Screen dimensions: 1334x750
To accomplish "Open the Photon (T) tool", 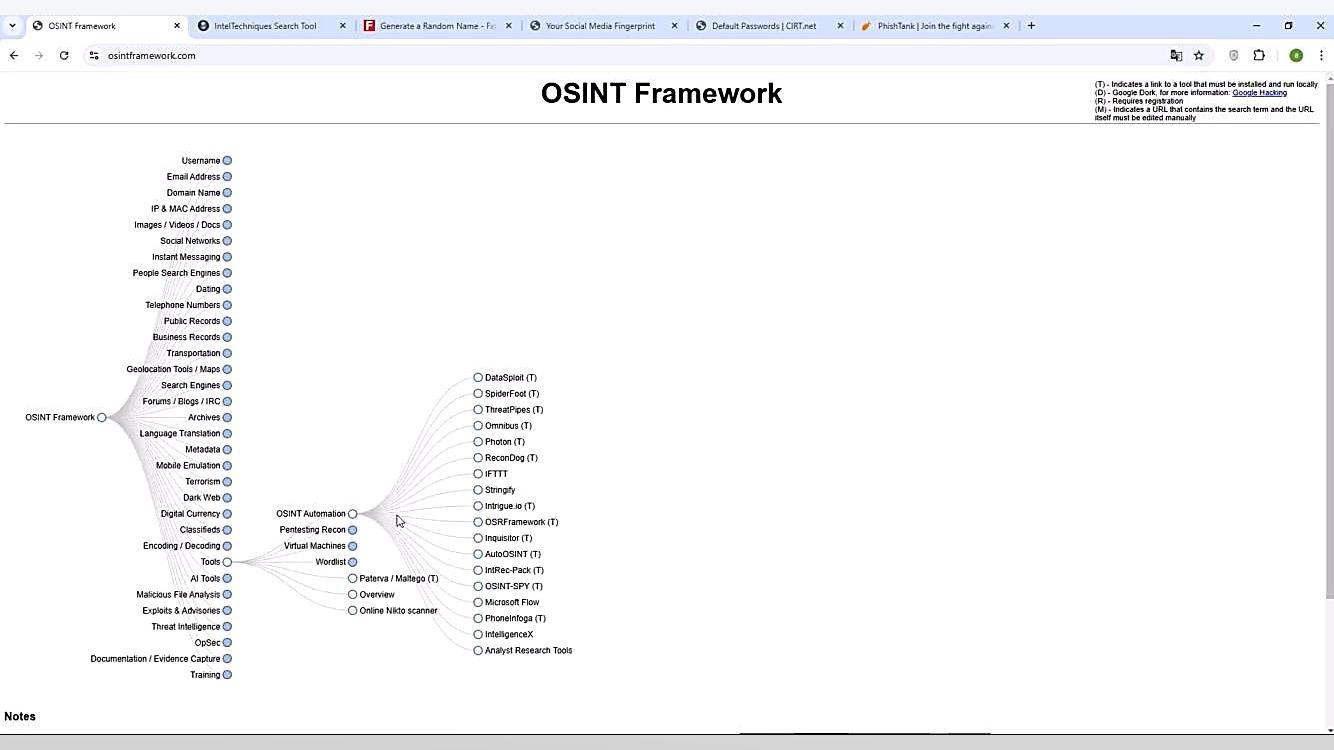I will point(505,442).
